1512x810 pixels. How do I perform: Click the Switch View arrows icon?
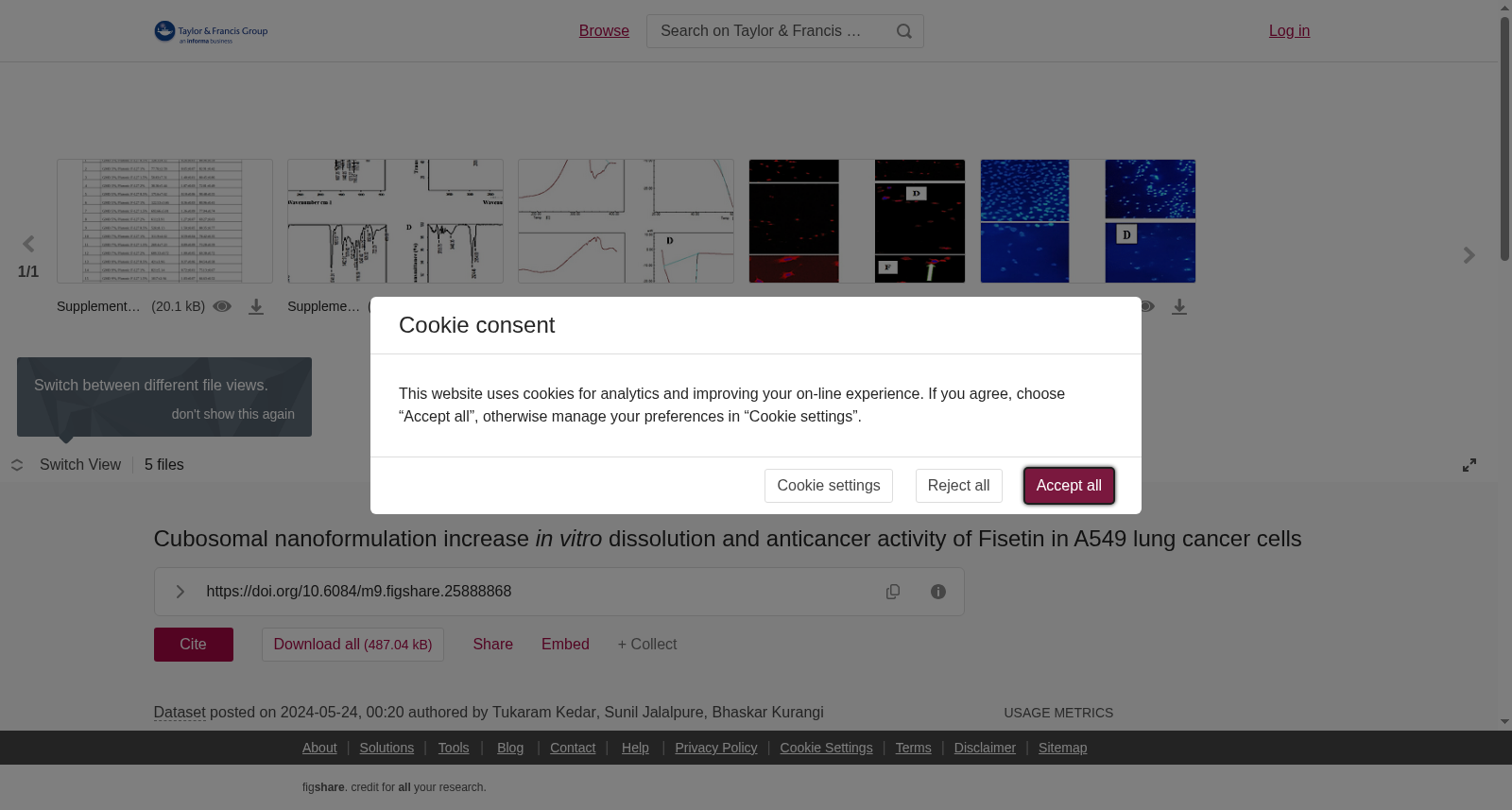point(17,465)
